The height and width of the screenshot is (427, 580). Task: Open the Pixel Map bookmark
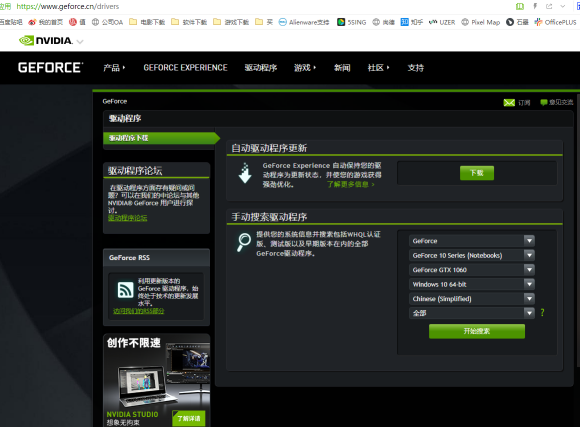point(480,22)
